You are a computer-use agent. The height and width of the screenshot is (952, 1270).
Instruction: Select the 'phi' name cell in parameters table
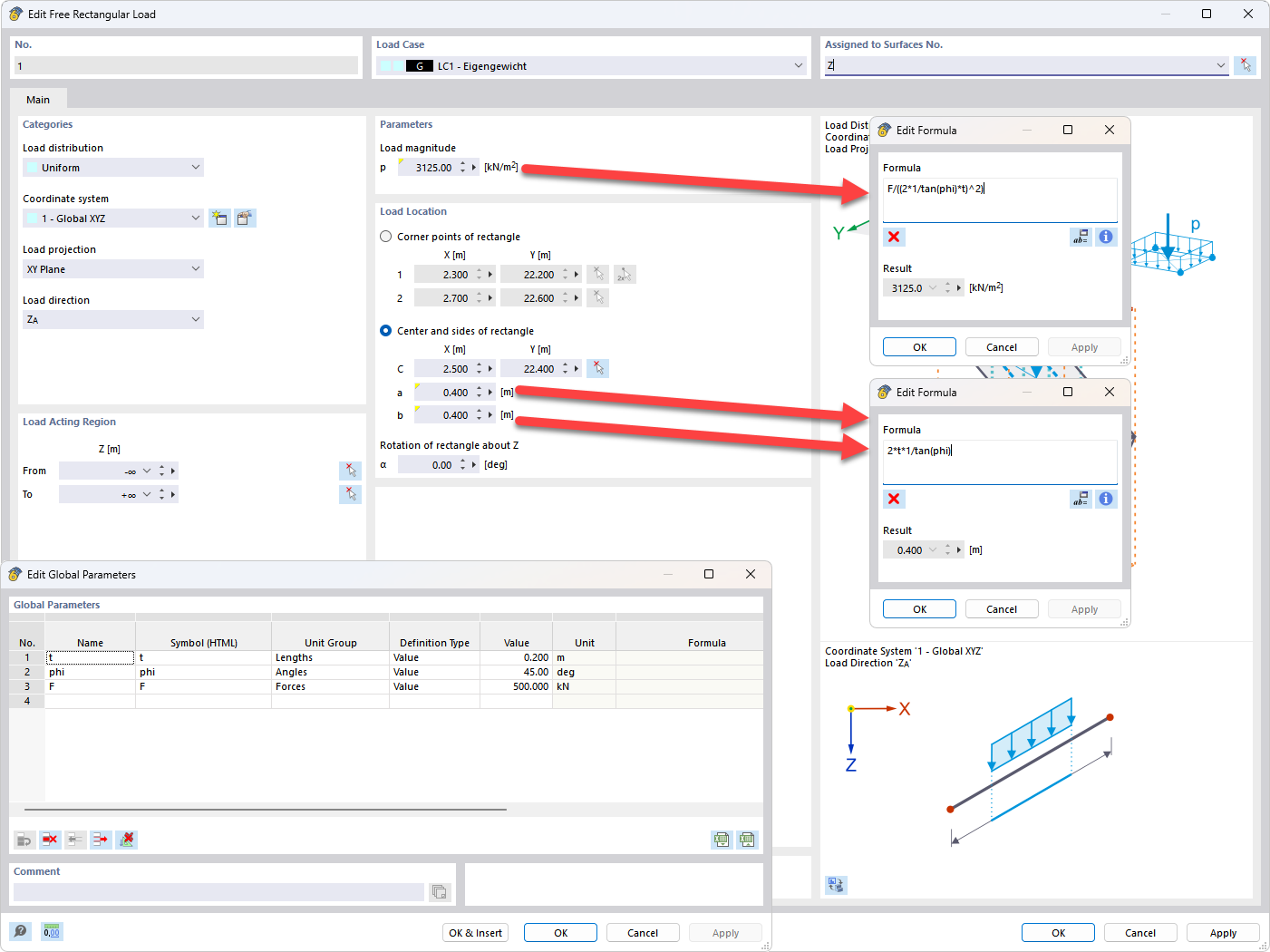[90, 672]
